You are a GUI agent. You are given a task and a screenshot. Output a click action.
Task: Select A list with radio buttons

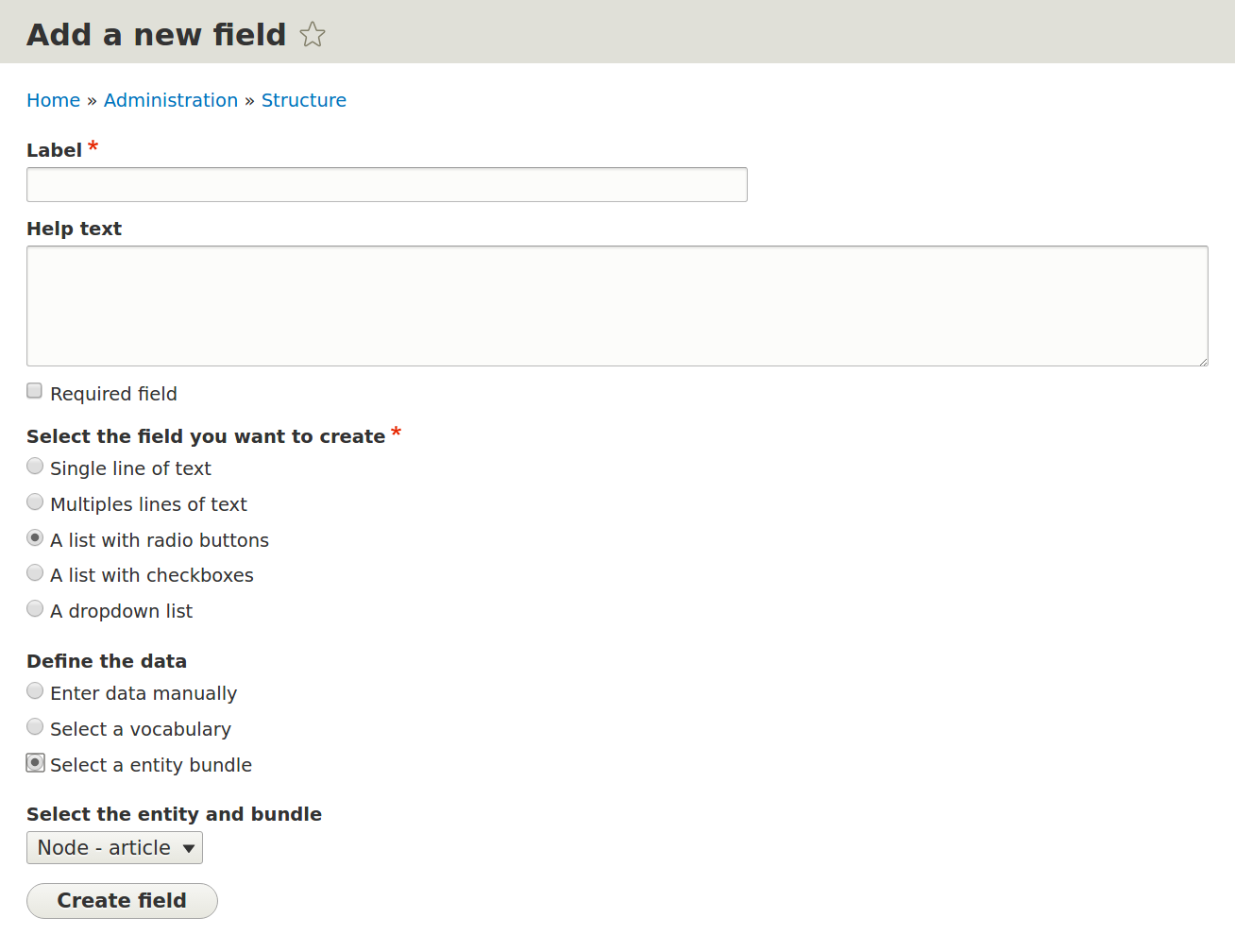[x=35, y=537]
